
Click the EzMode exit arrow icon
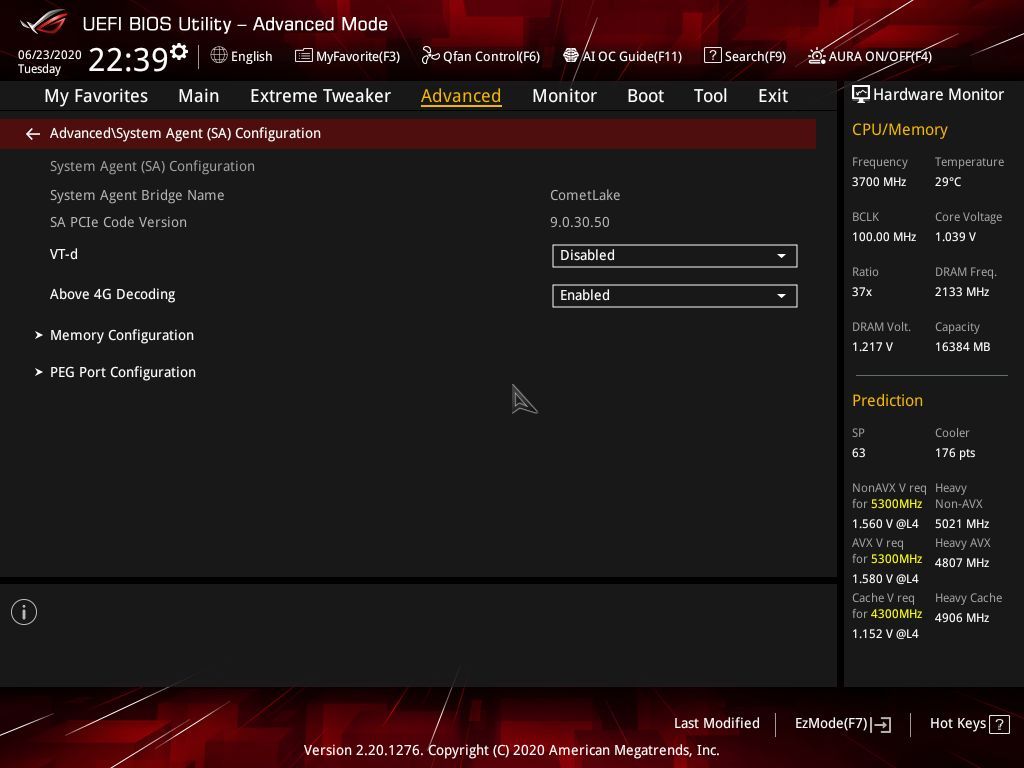pyautogui.click(x=881, y=724)
